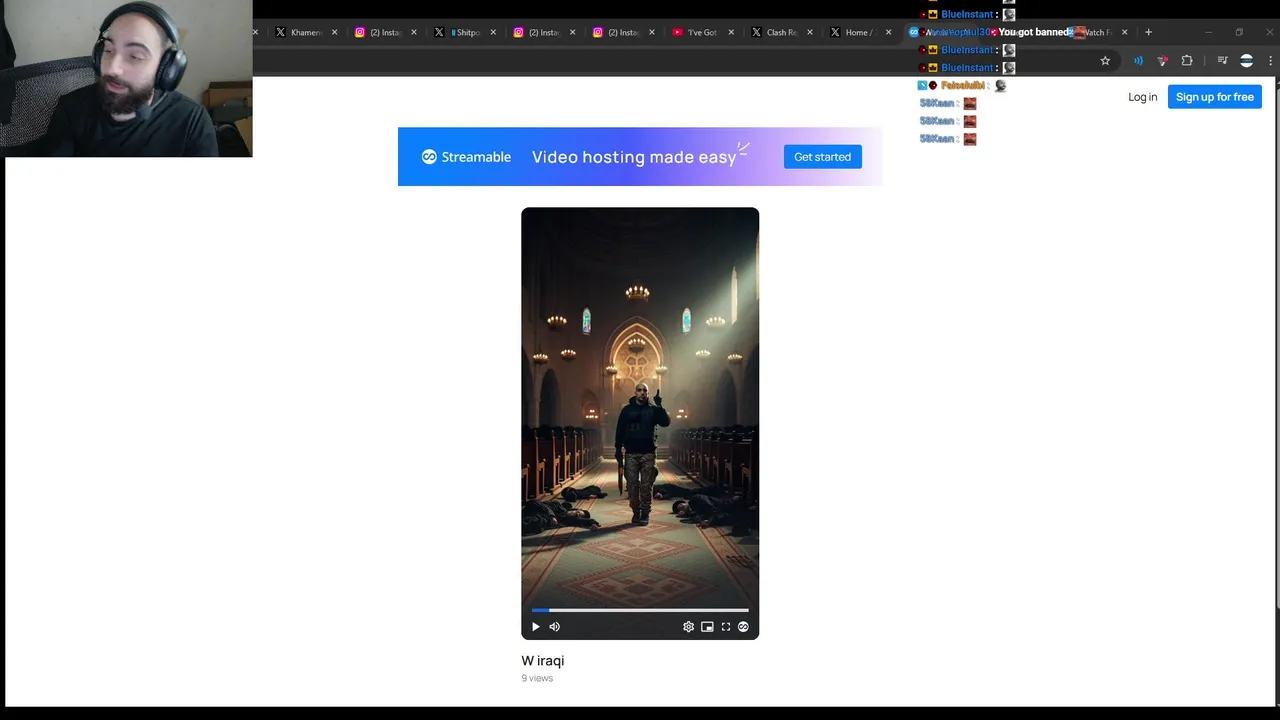The image size is (1280, 720).
Task: Open the browser profile avatar
Action: [1246, 61]
